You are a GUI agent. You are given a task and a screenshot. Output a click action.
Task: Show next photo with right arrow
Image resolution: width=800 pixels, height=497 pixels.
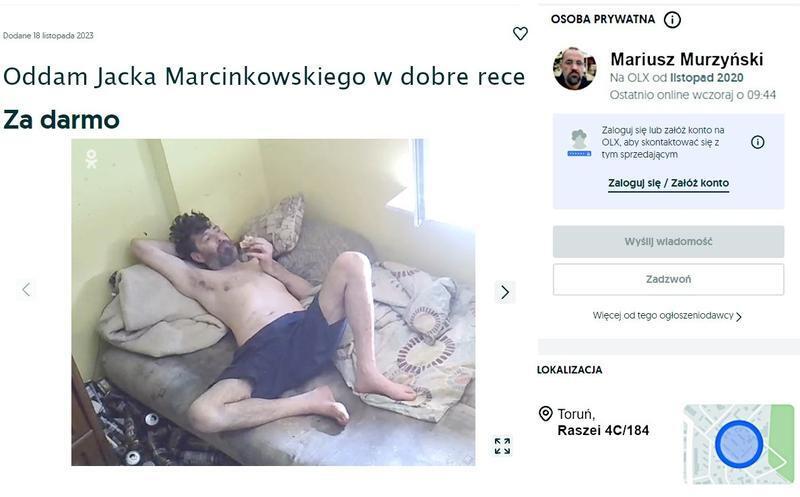point(505,292)
